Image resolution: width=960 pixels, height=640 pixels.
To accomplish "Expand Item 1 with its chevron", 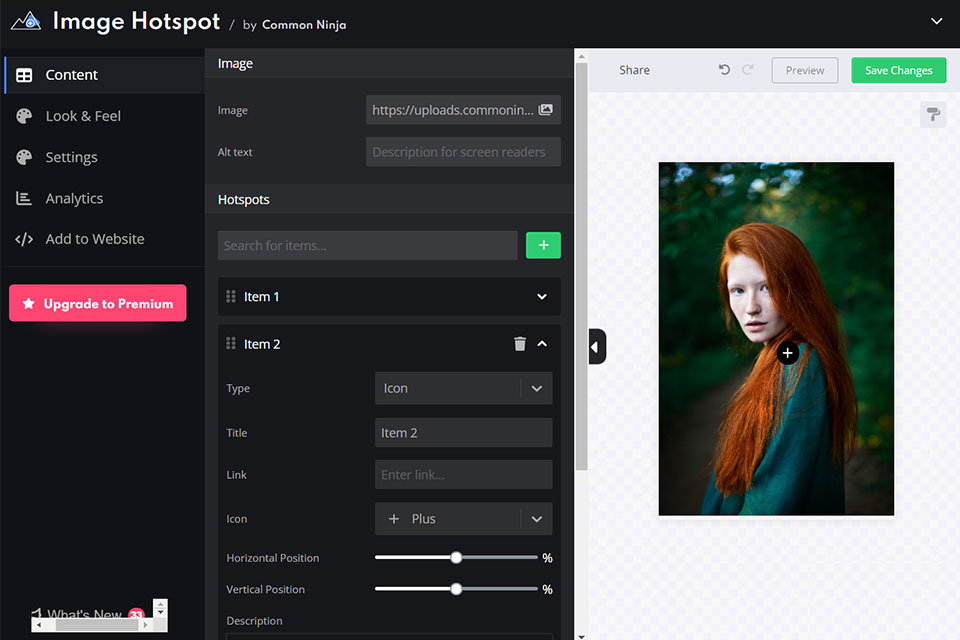I will tap(542, 296).
